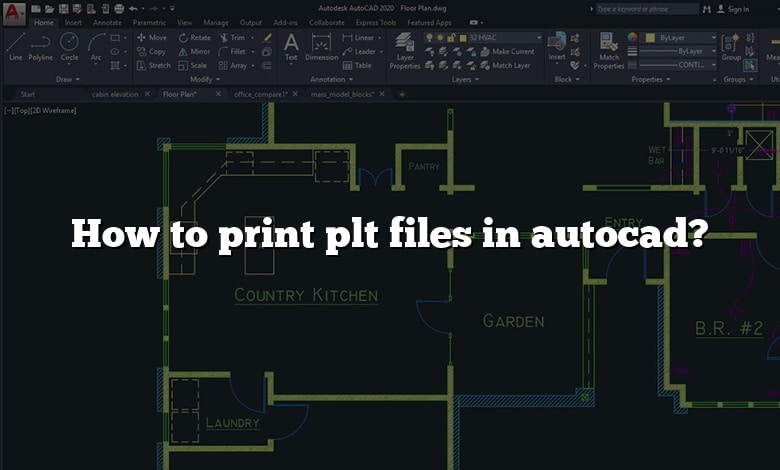Toggle layer lock padlock icon
This screenshot has height=470, width=780.
[451, 38]
